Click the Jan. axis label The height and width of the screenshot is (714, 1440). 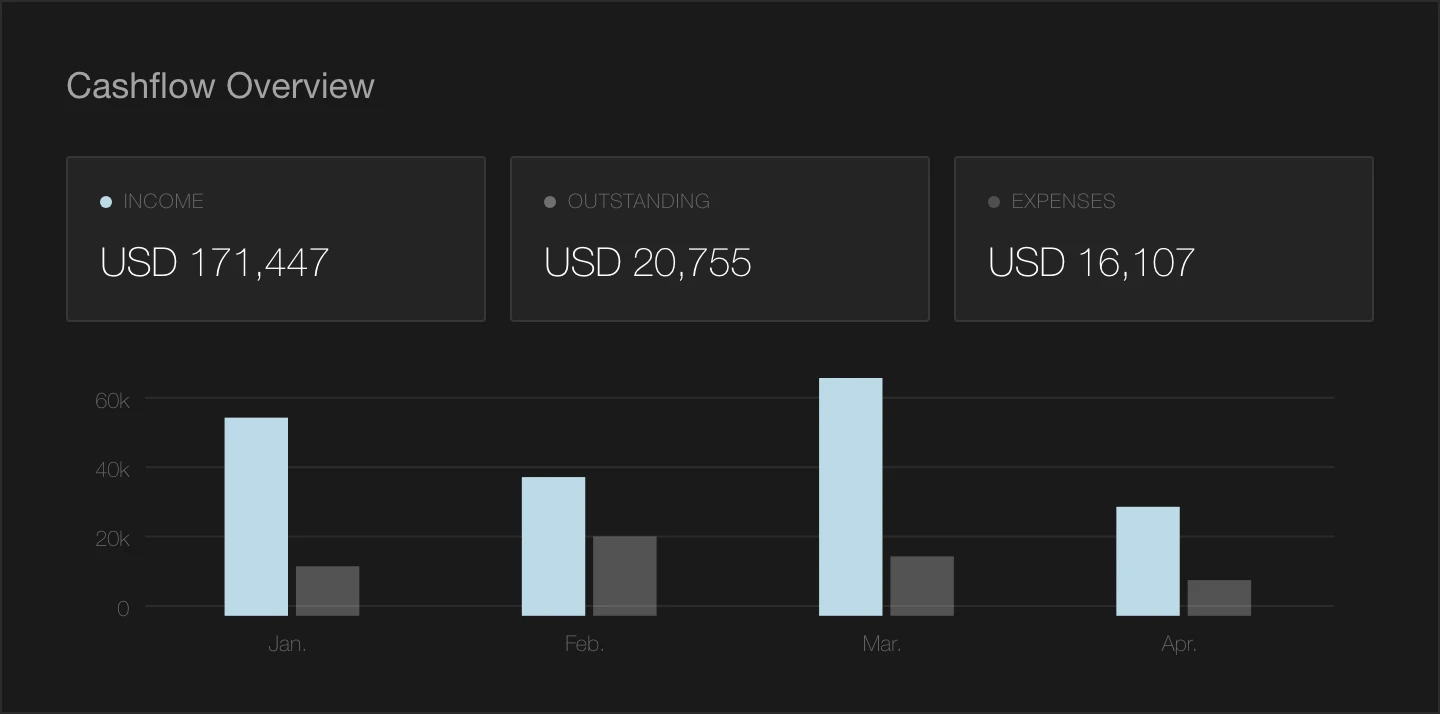(x=288, y=645)
